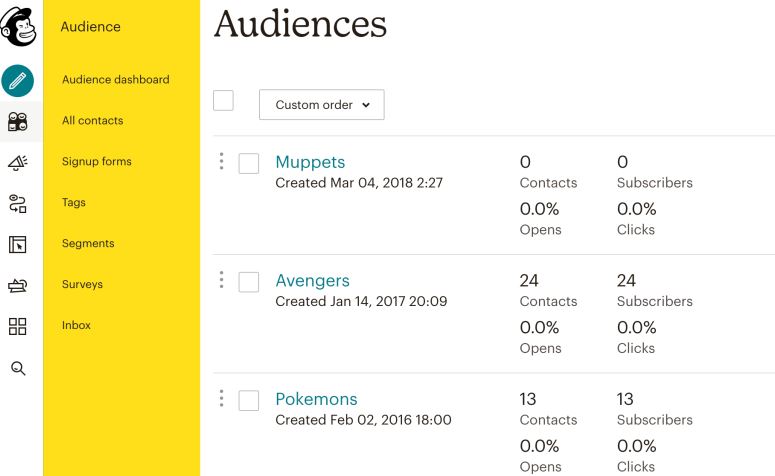775x476 pixels.
Task: Click the 0.0% Opens value for Avengers
Action: point(539,328)
